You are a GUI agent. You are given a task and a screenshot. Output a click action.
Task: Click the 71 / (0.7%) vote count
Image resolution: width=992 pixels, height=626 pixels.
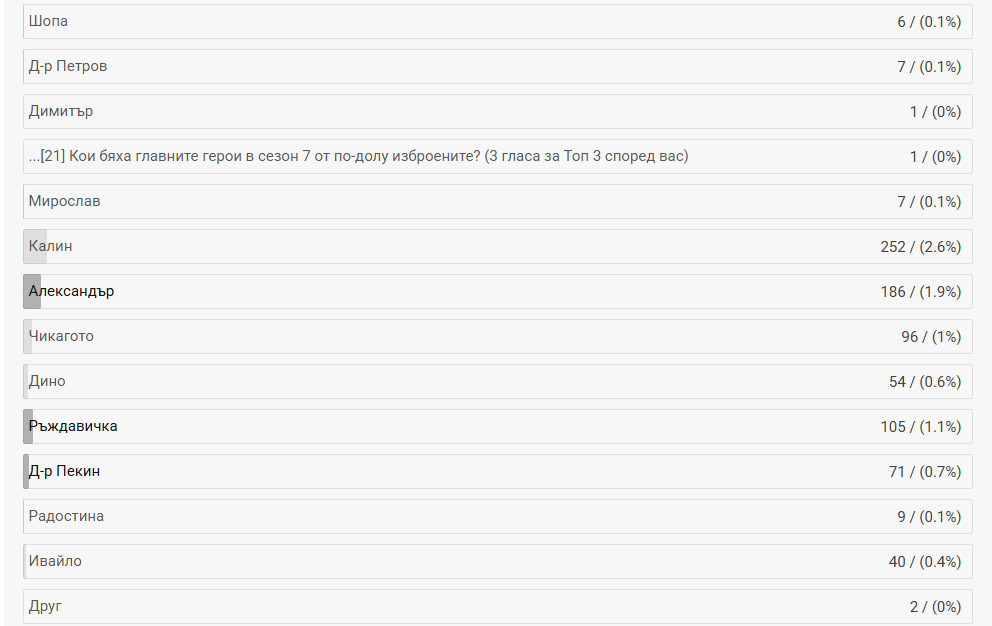point(924,472)
